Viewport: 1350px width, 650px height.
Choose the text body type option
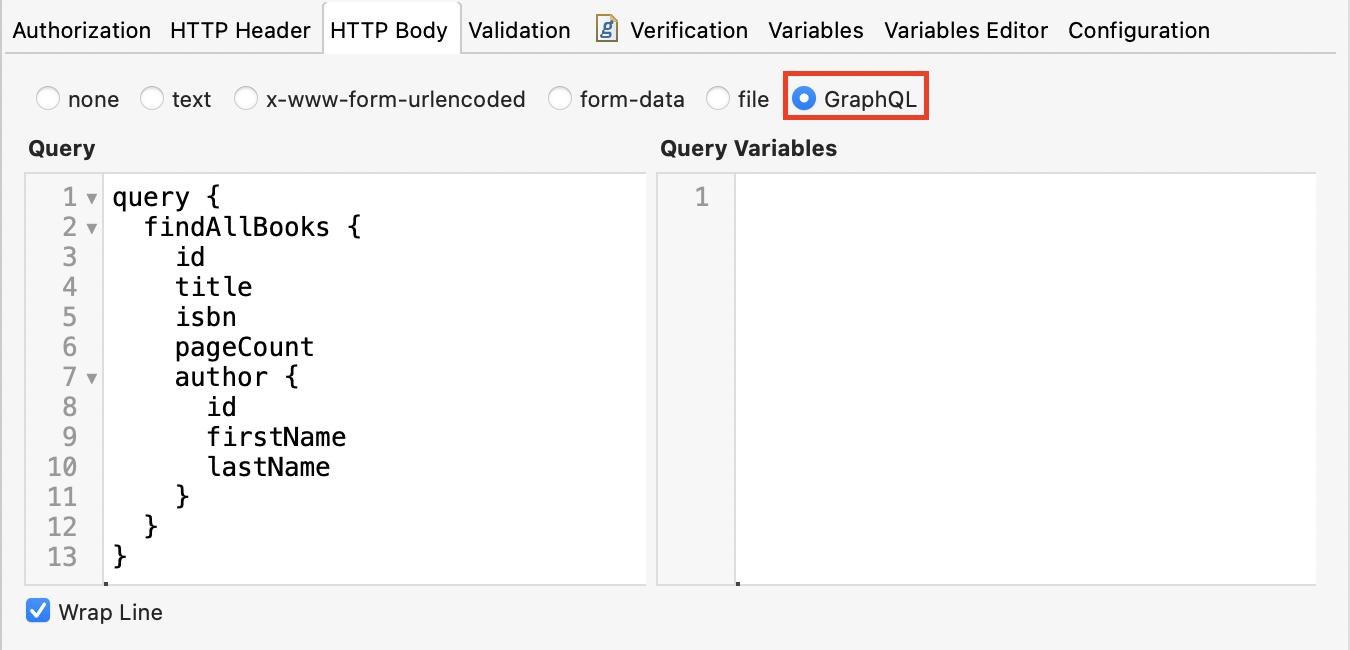click(152, 99)
